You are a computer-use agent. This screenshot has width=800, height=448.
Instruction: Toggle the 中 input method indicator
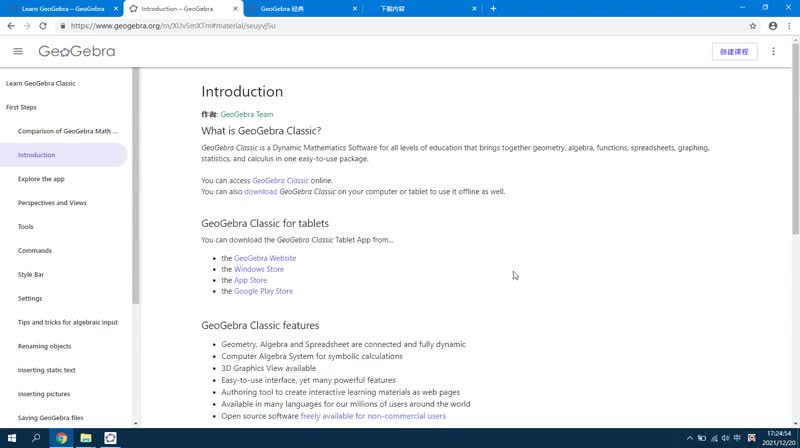737,438
